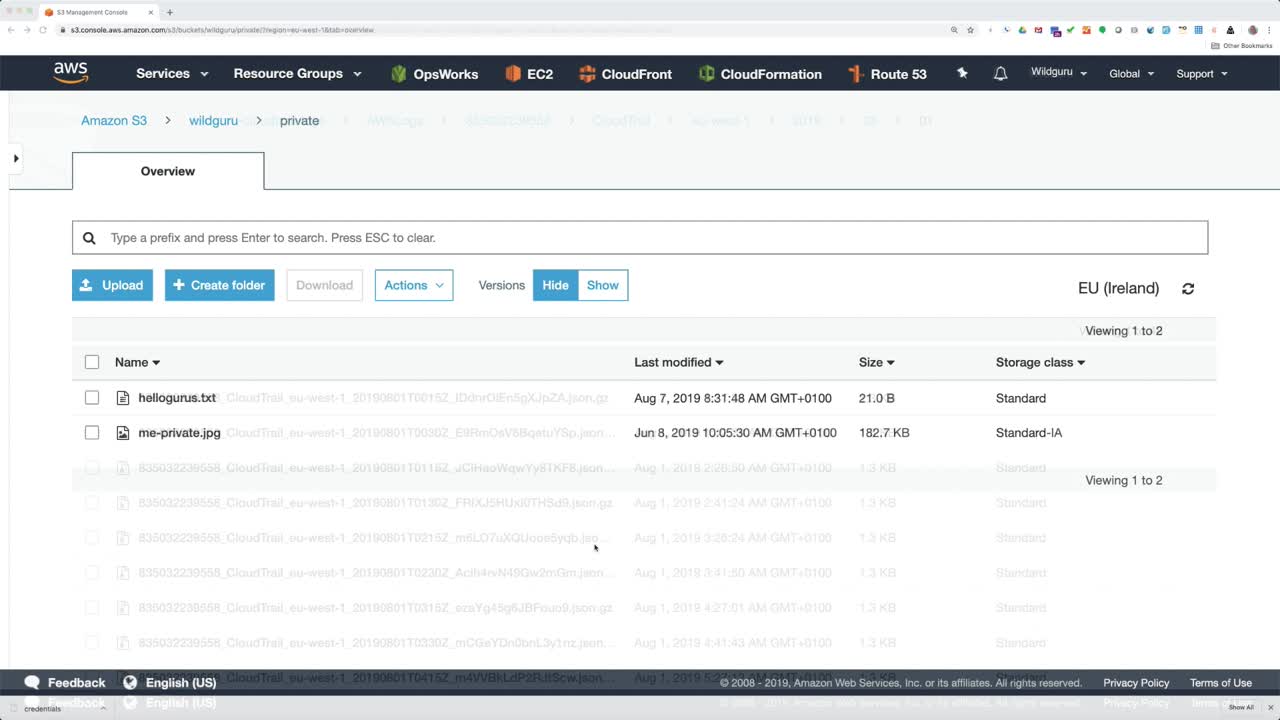Viewport: 1280px width, 720px height.
Task: Open the Route 53 shortcut icon
Action: point(855,74)
